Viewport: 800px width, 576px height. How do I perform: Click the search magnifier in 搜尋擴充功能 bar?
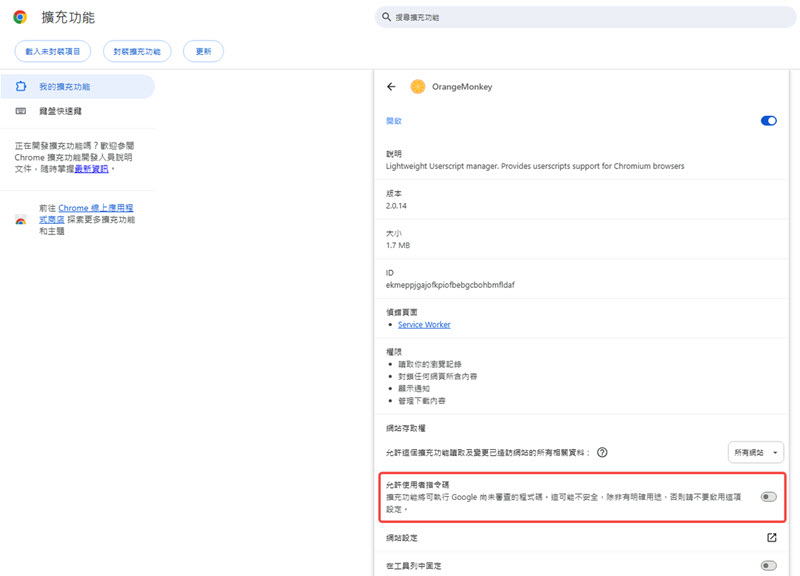386,17
